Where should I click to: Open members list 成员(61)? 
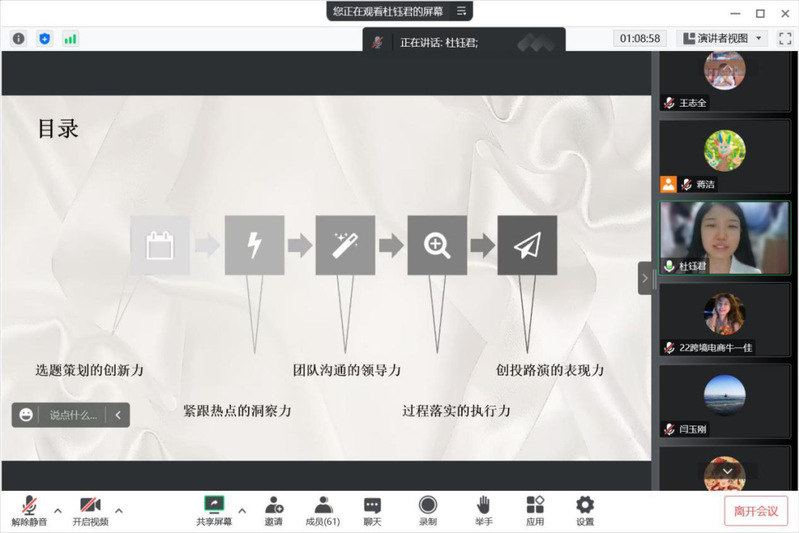click(323, 510)
